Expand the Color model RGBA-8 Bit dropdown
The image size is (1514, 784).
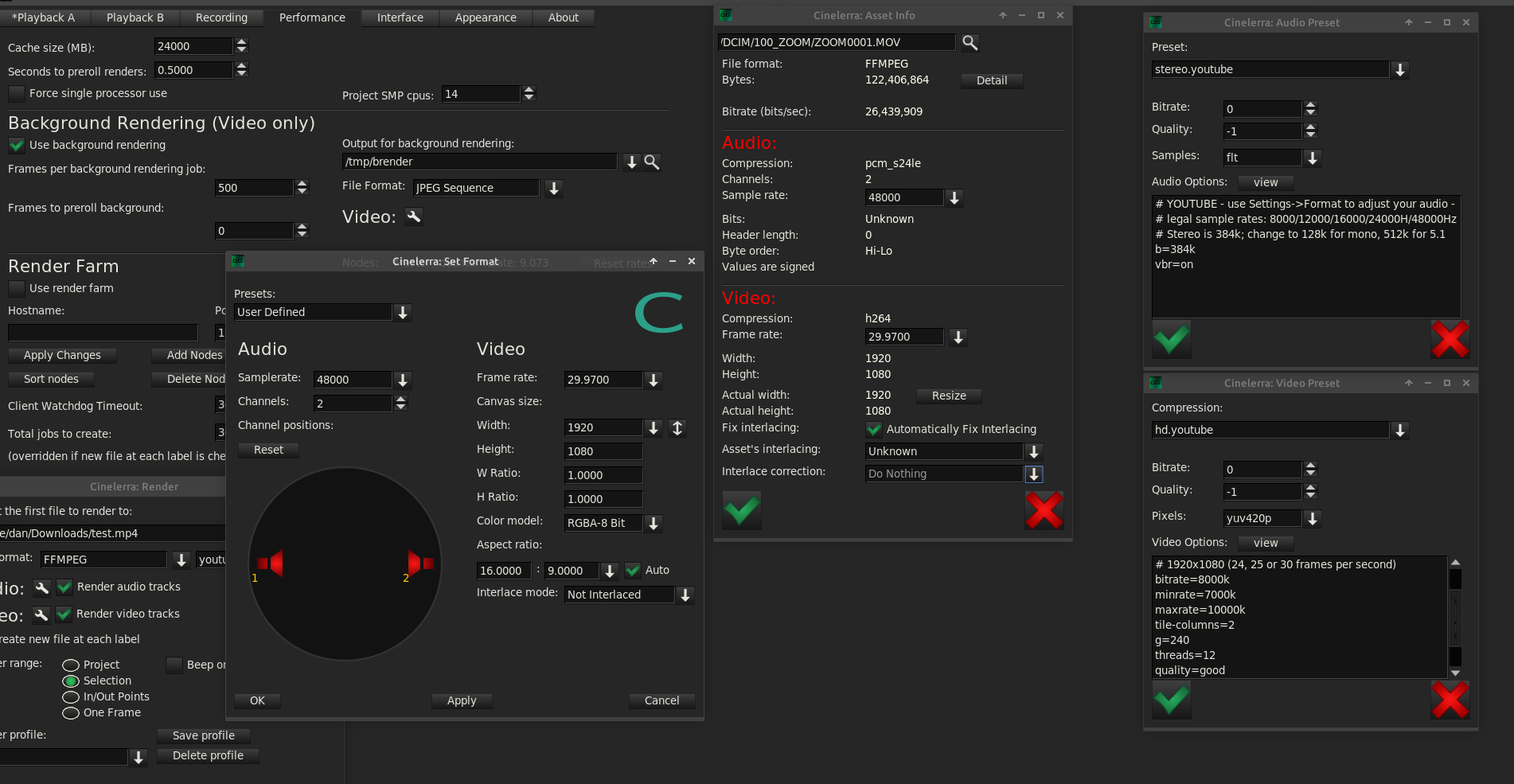(654, 524)
